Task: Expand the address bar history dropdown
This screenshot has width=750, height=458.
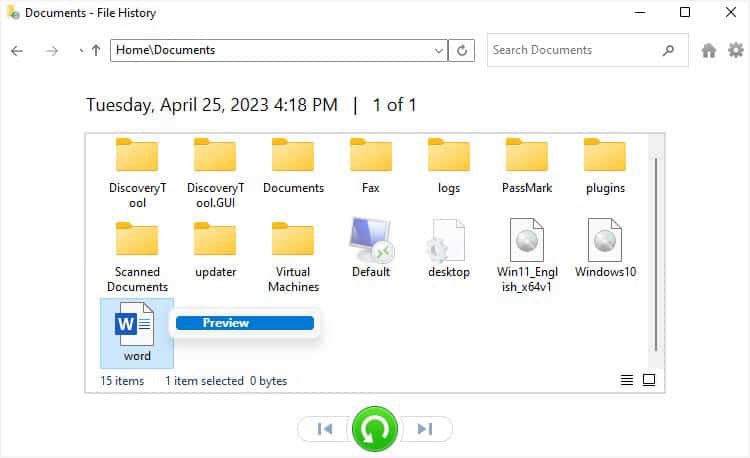Action: tap(438, 50)
